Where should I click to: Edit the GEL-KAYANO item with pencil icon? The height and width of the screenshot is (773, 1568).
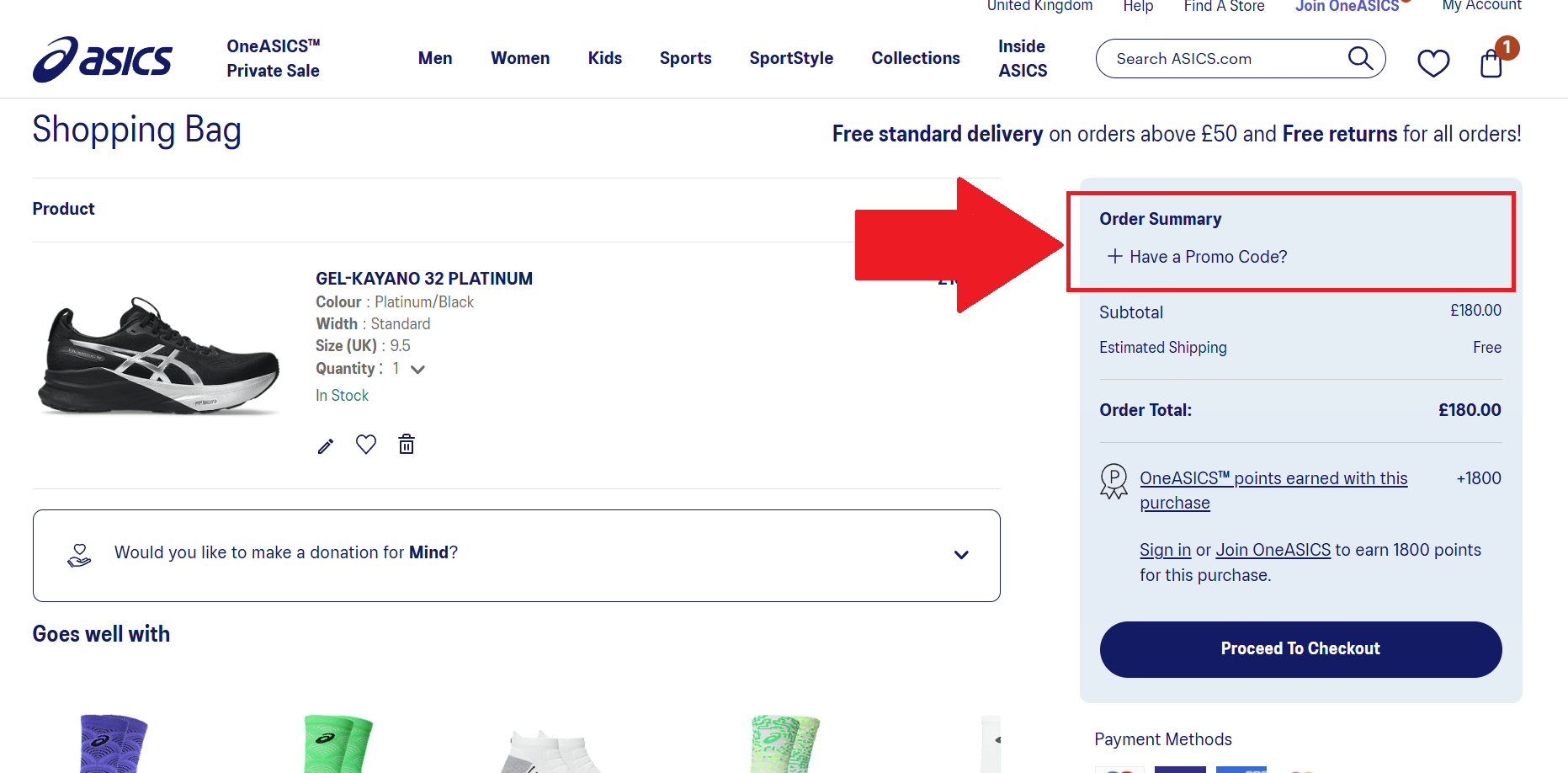[x=326, y=445]
